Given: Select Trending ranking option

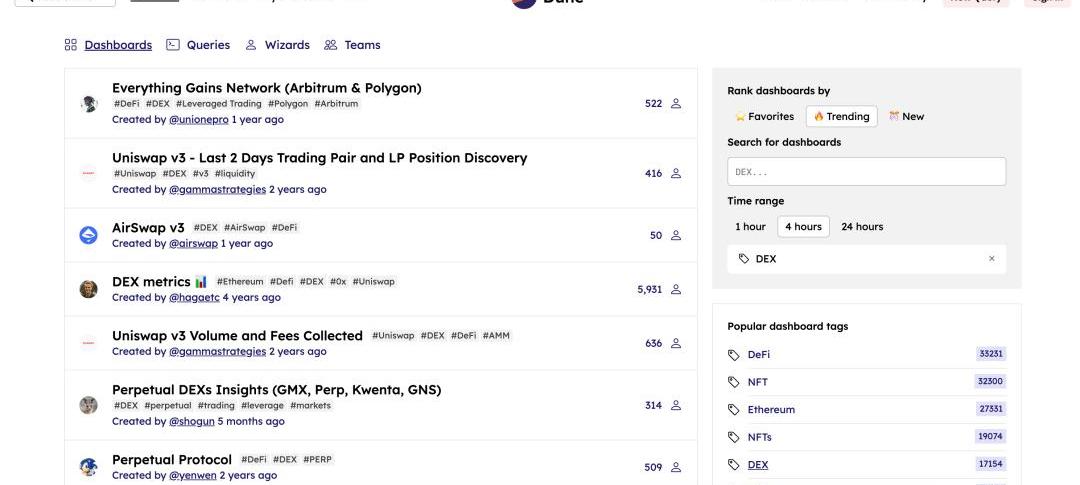Looking at the screenshot, I should click(x=841, y=116).
